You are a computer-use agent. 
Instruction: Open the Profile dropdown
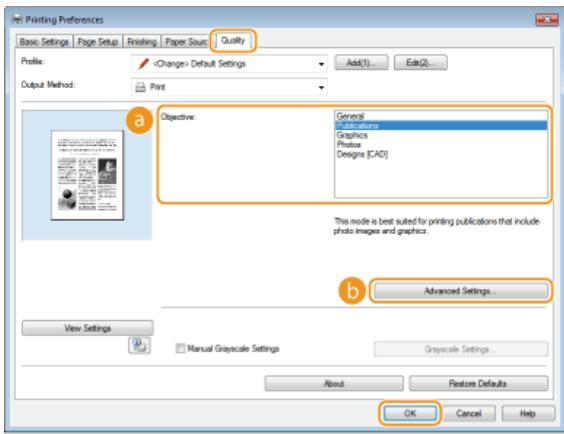pyautogui.click(x=229, y=64)
